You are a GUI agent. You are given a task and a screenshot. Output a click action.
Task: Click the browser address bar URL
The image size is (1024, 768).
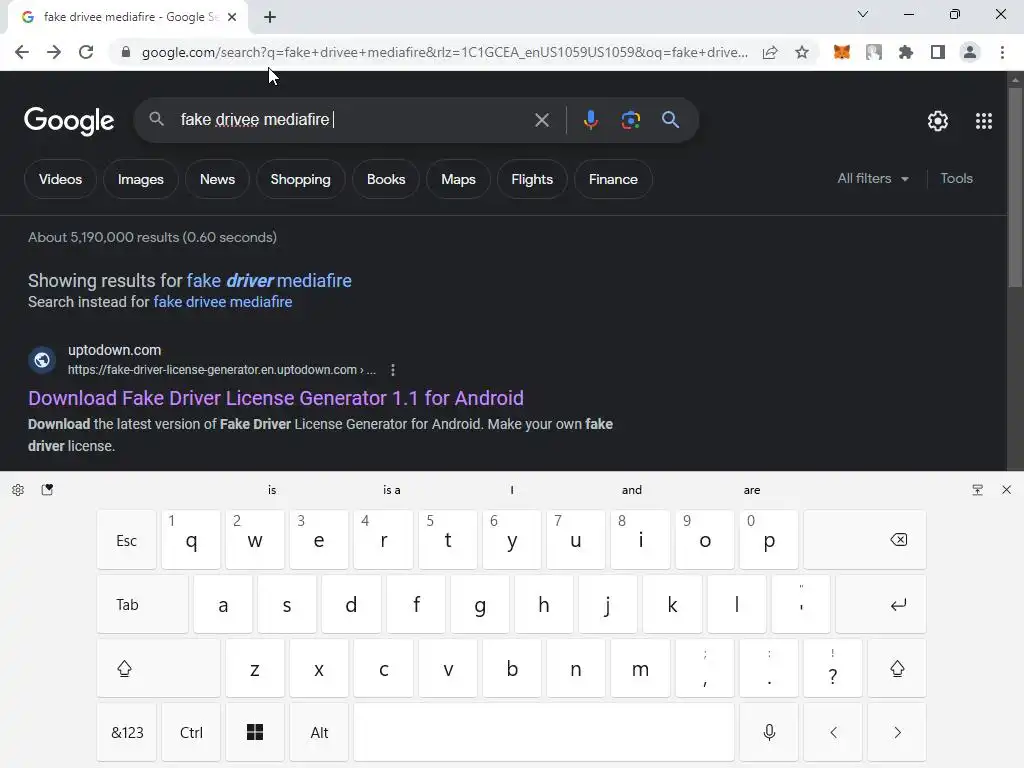(x=445, y=52)
